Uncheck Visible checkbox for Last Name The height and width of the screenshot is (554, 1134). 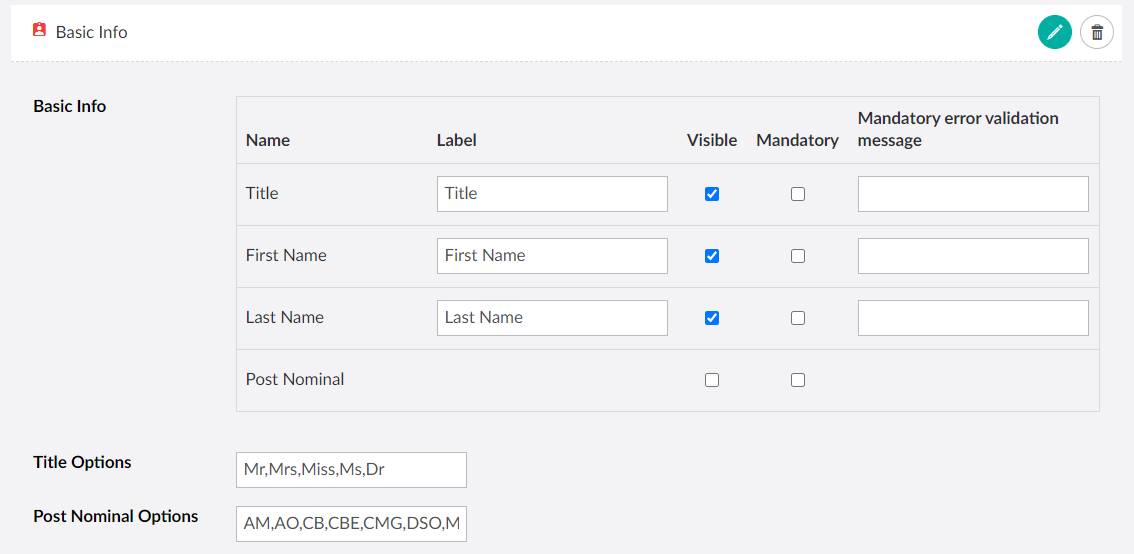pos(712,318)
